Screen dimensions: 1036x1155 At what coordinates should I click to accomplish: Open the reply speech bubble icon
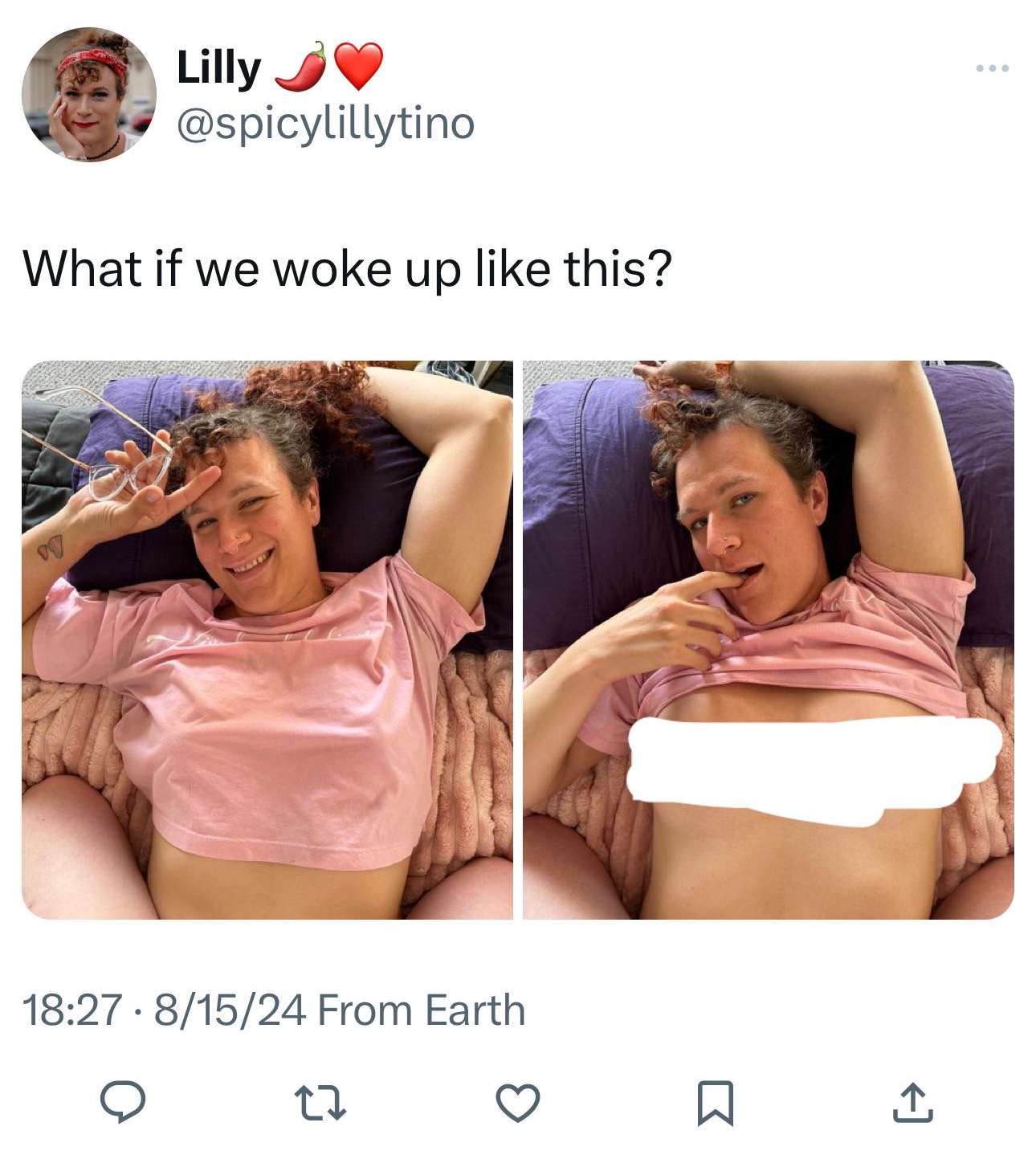(122, 1102)
